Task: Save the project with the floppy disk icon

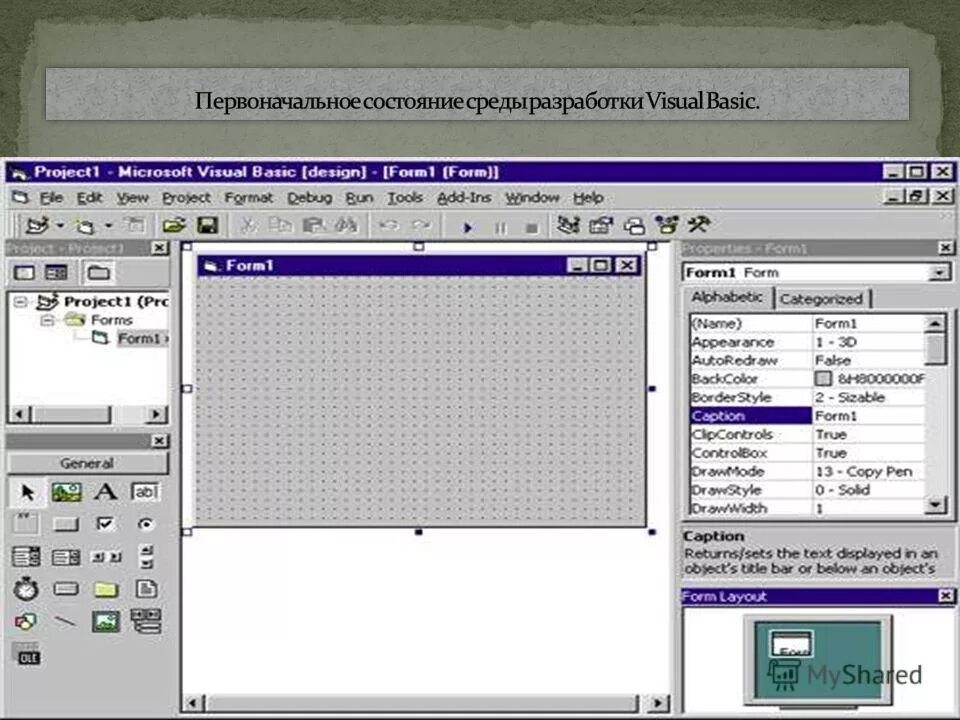Action: (x=208, y=225)
